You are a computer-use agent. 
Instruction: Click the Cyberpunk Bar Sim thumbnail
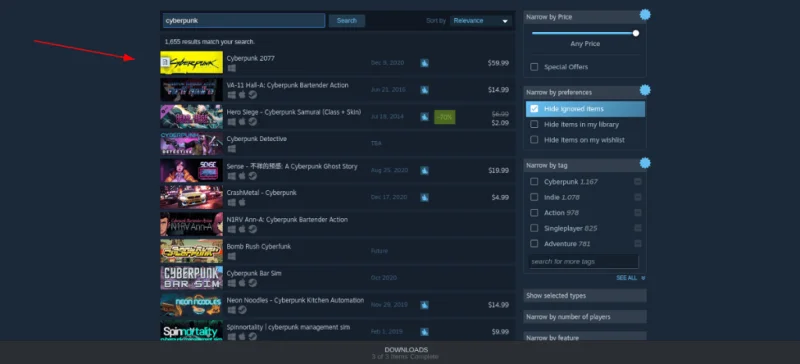coord(191,278)
